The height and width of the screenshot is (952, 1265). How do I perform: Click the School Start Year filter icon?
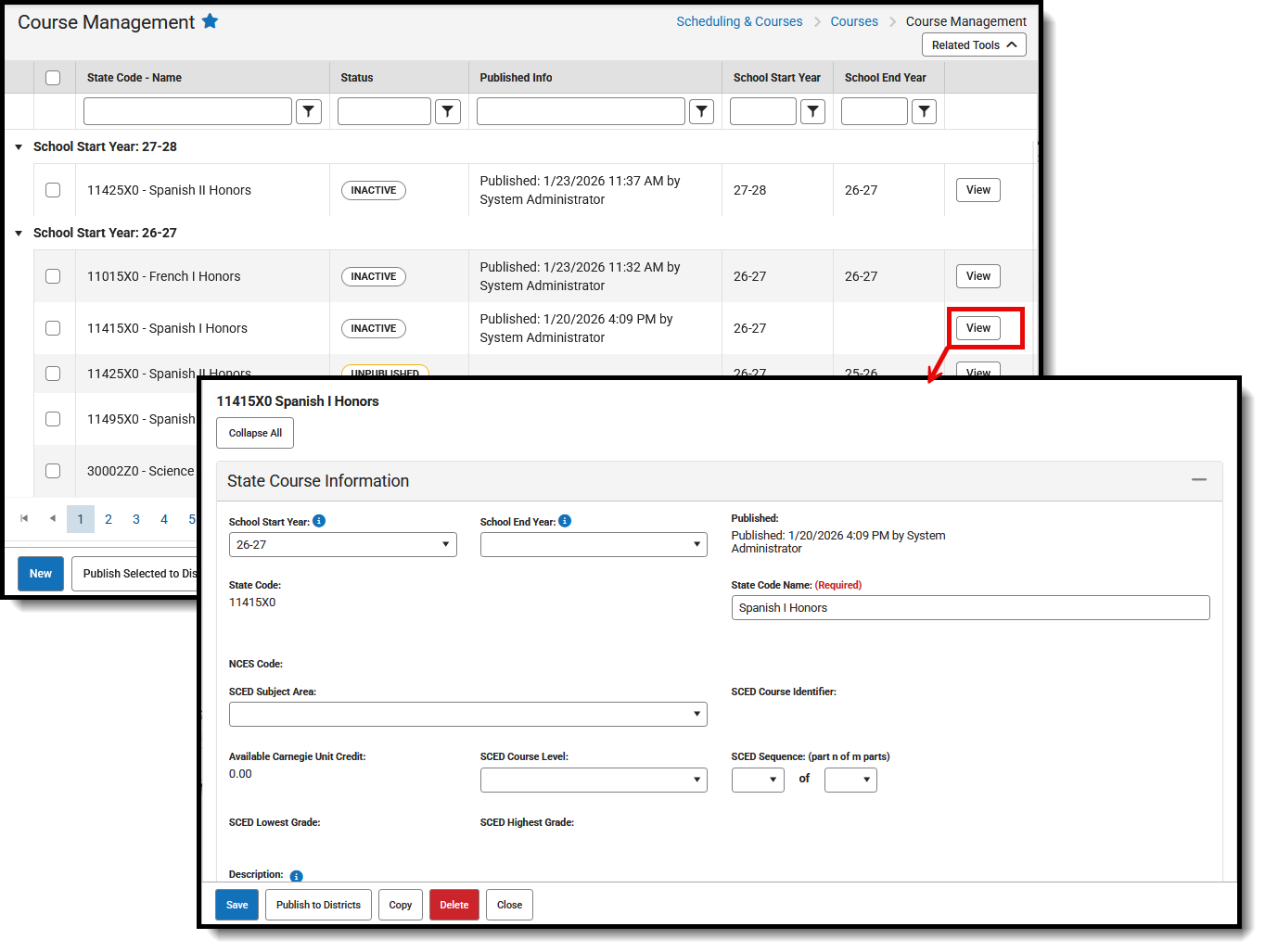point(812,110)
